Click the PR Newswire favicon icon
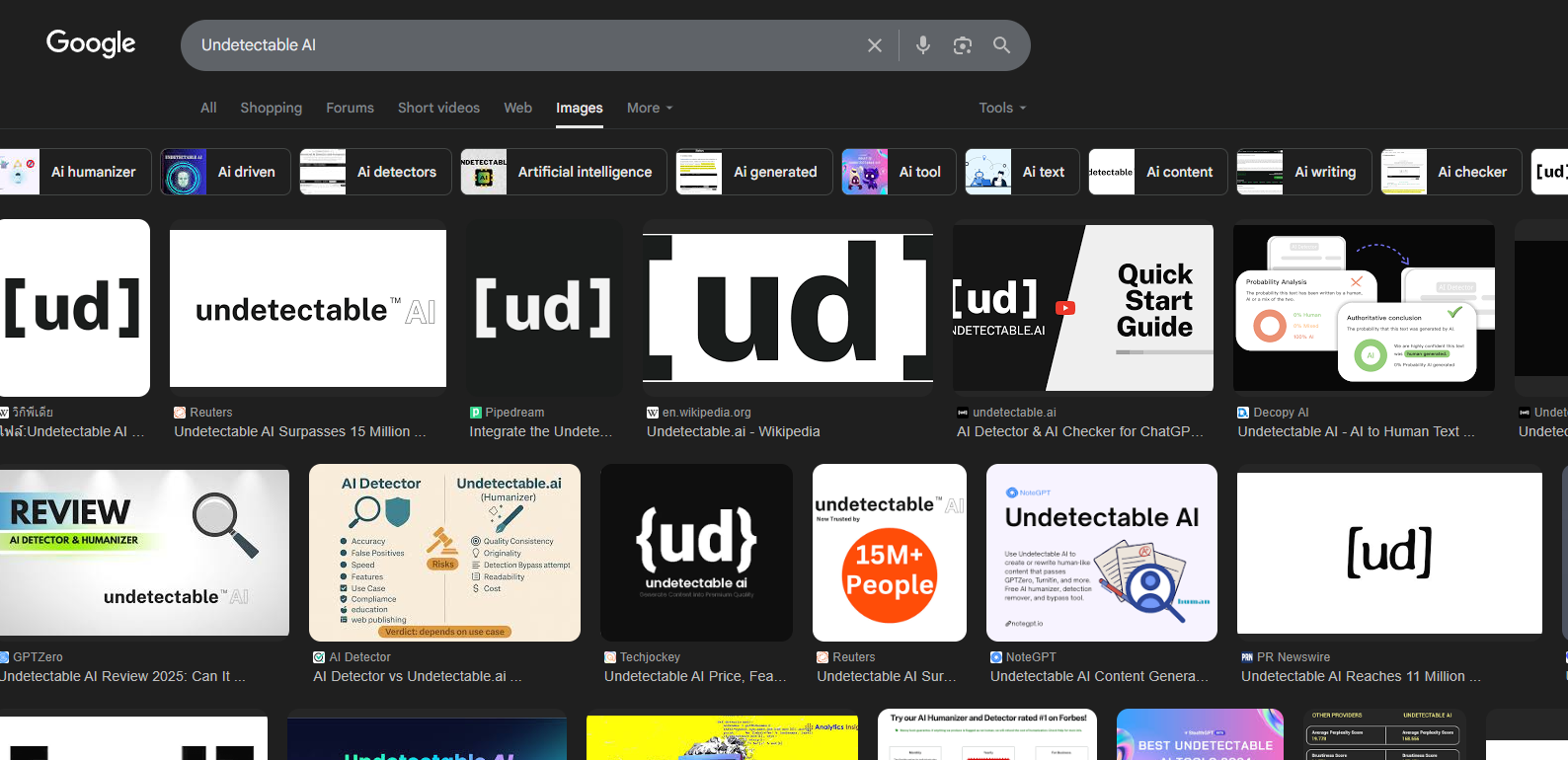Image resolution: width=1568 pixels, height=760 pixels. 1247,657
